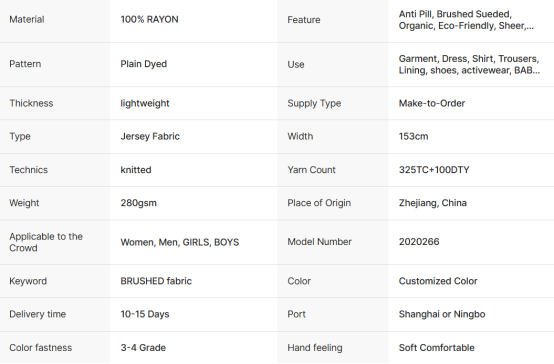Image resolution: width=554 pixels, height=364 pixels.
Task: Click the 10-15 Days delivery time value
Action: (x=145, y=315)
